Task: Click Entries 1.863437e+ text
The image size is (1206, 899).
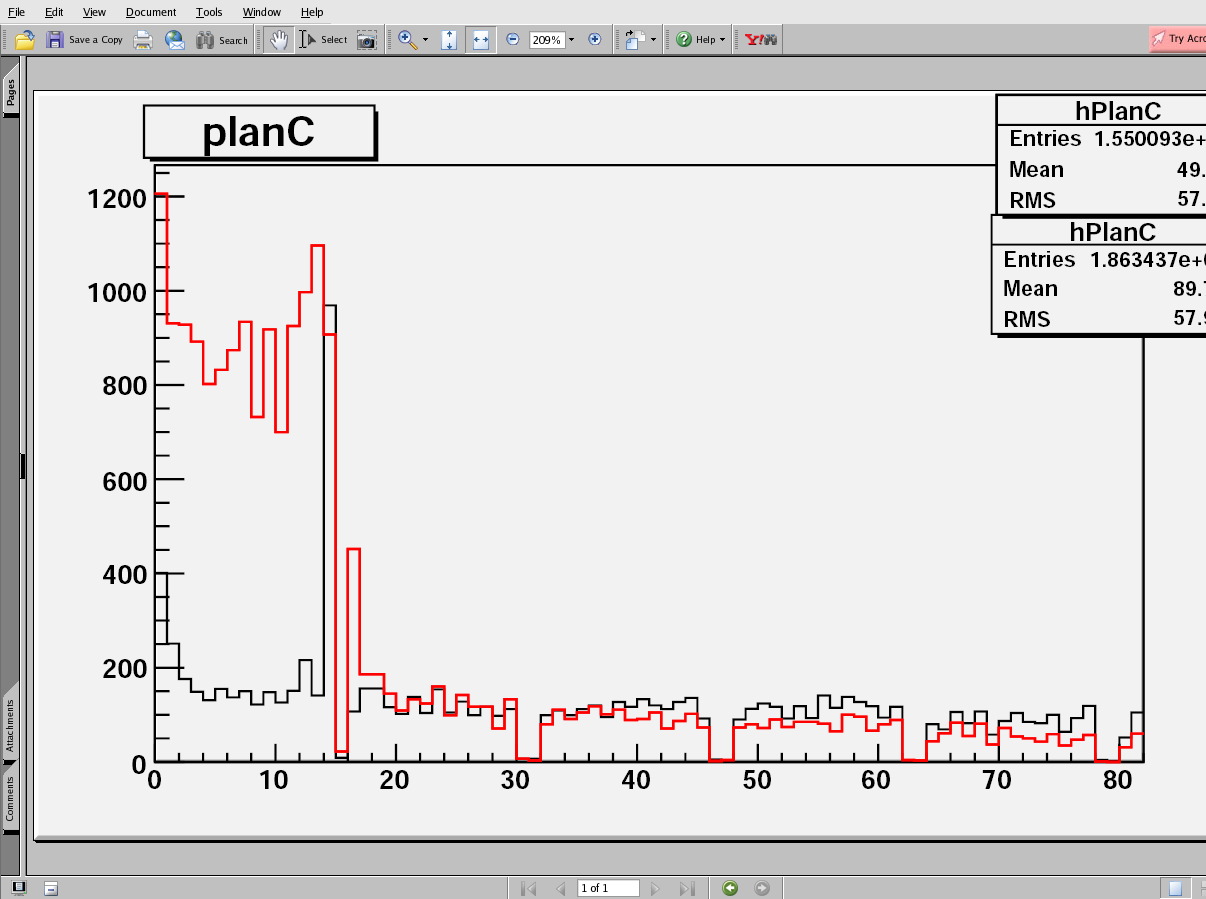Action: point(1104,259)
